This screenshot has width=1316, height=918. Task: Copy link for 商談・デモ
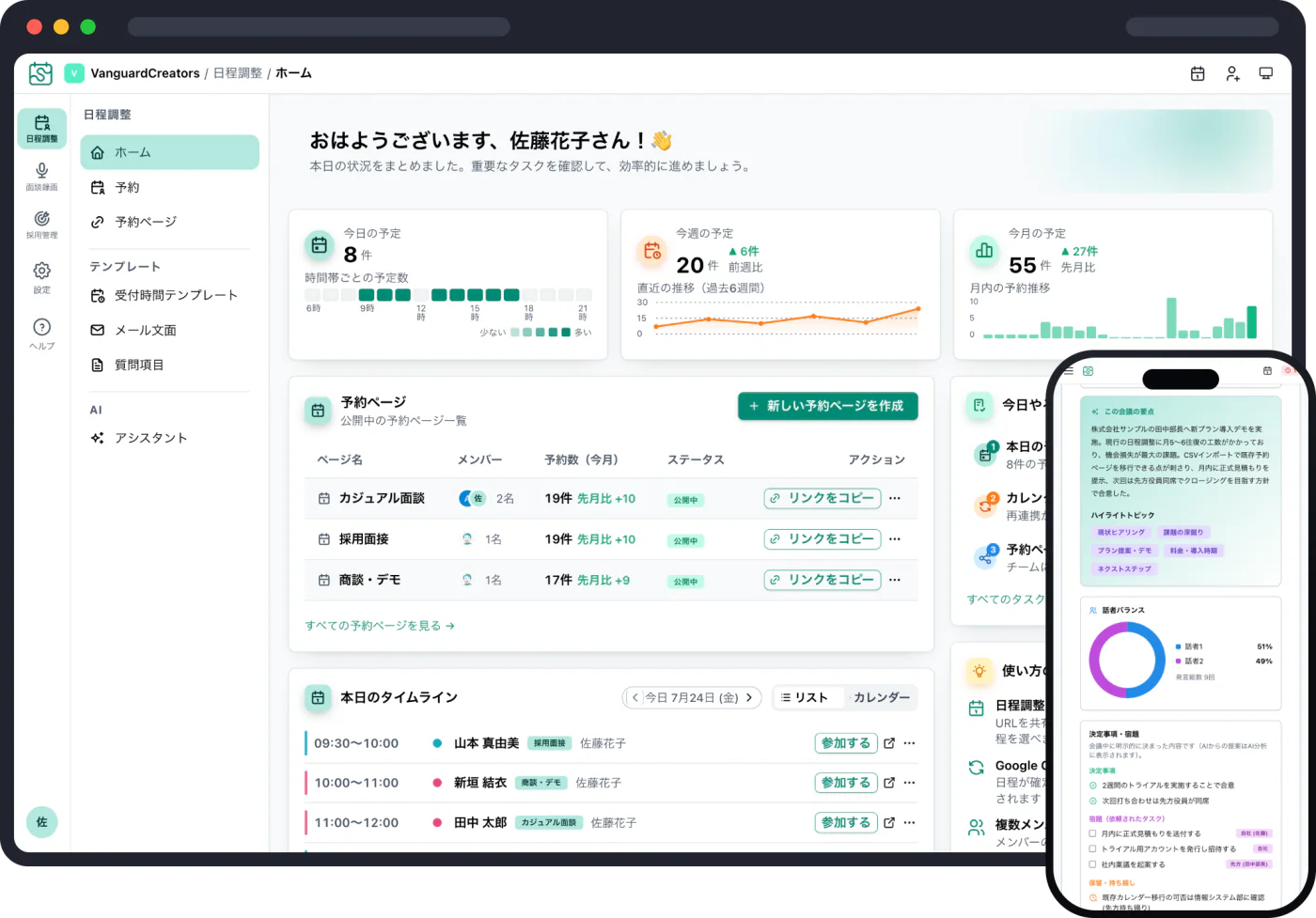point(822,580)
